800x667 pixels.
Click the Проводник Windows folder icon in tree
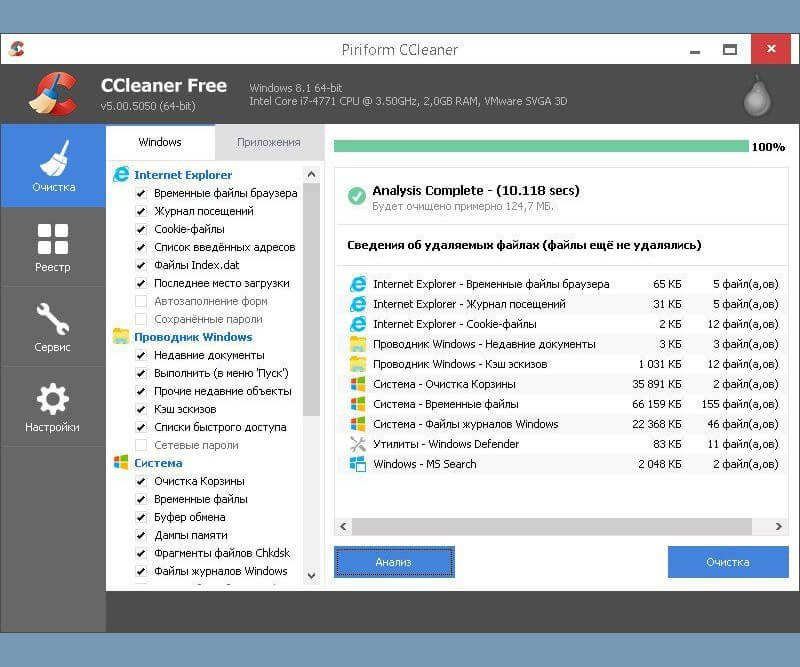pos(121,336)
